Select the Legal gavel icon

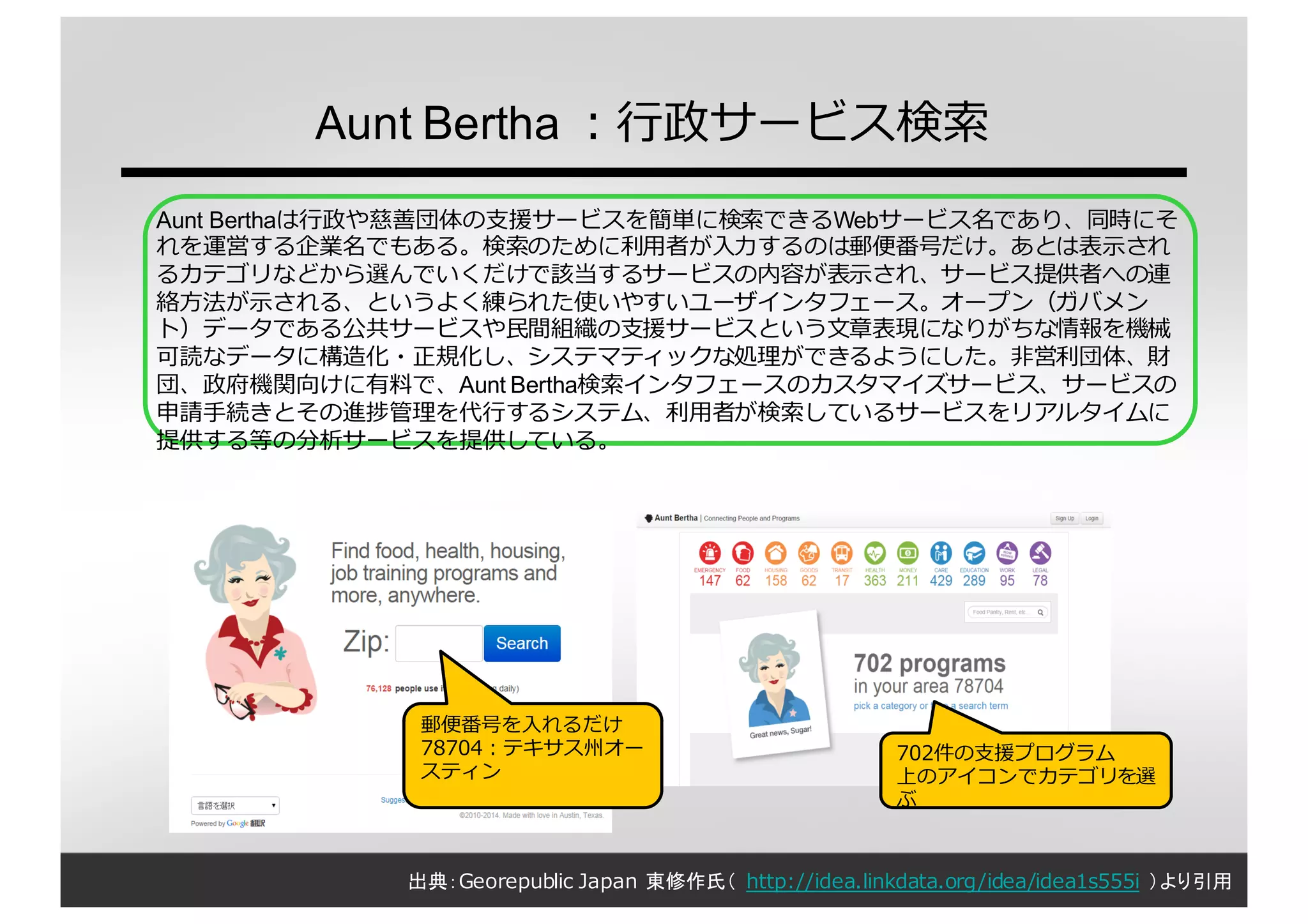[x=1040, y=553]
